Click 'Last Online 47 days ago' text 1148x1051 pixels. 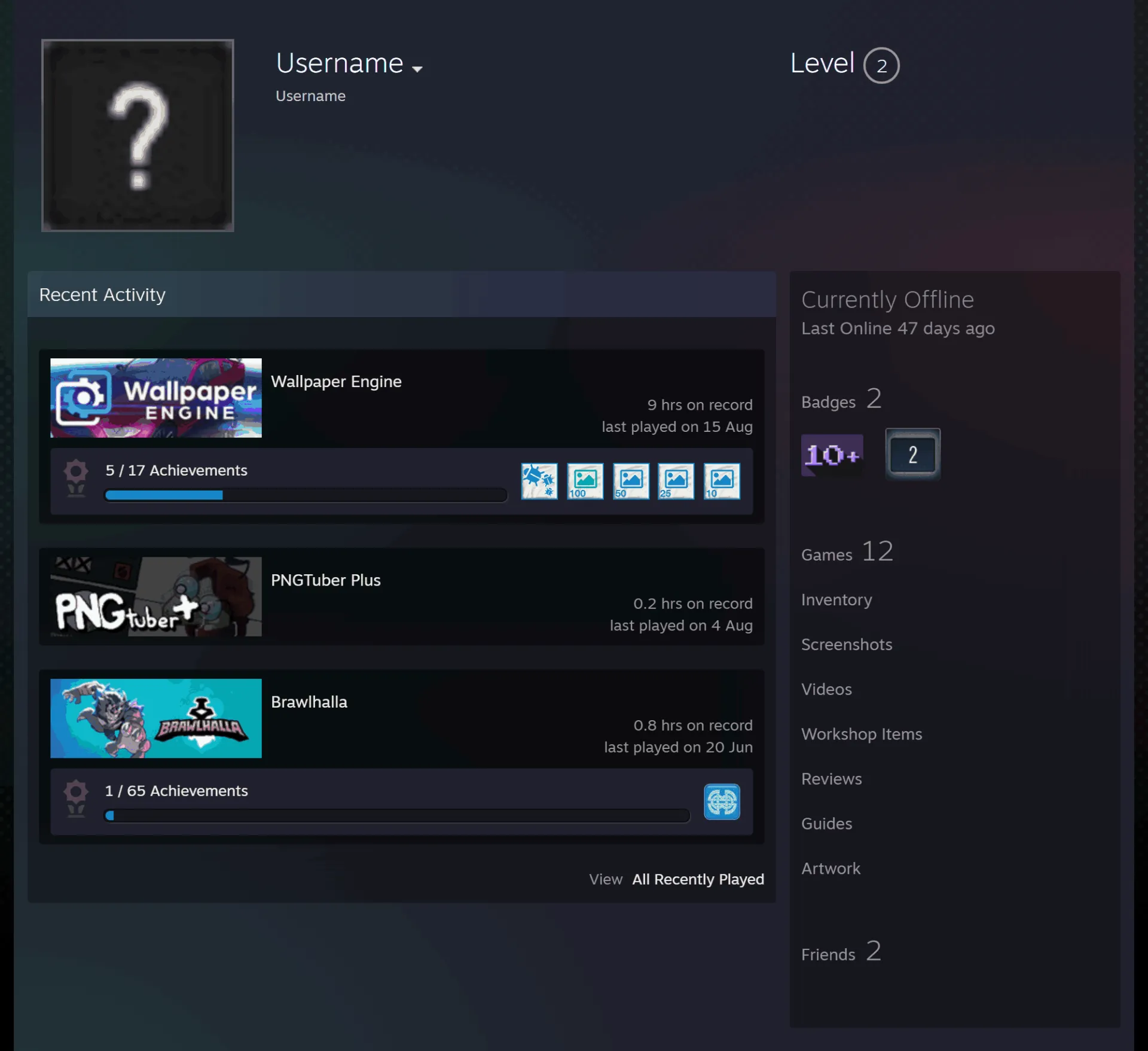[x=897, y=328]
